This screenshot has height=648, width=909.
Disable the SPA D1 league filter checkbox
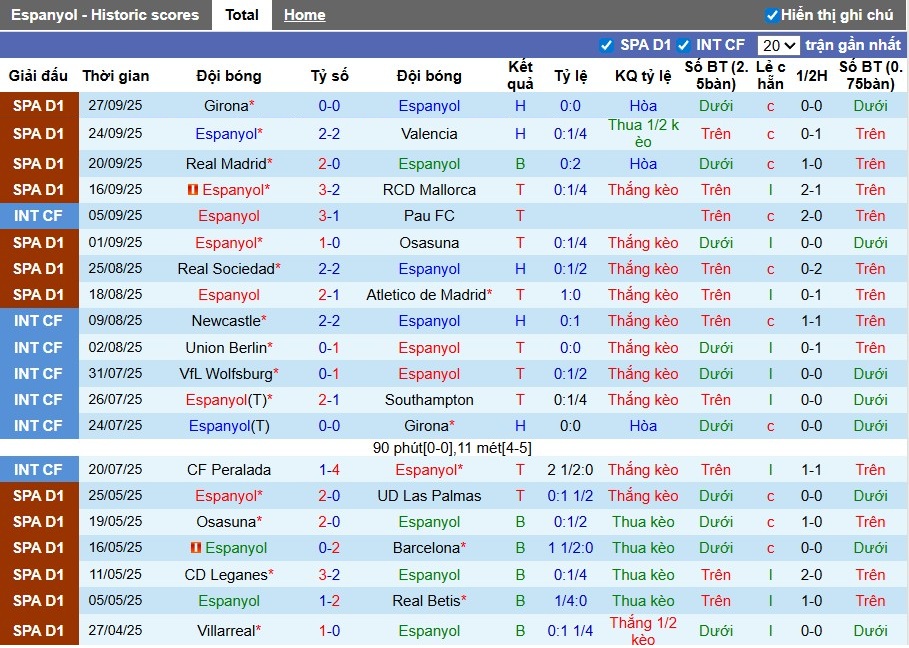tap(605, 45)
